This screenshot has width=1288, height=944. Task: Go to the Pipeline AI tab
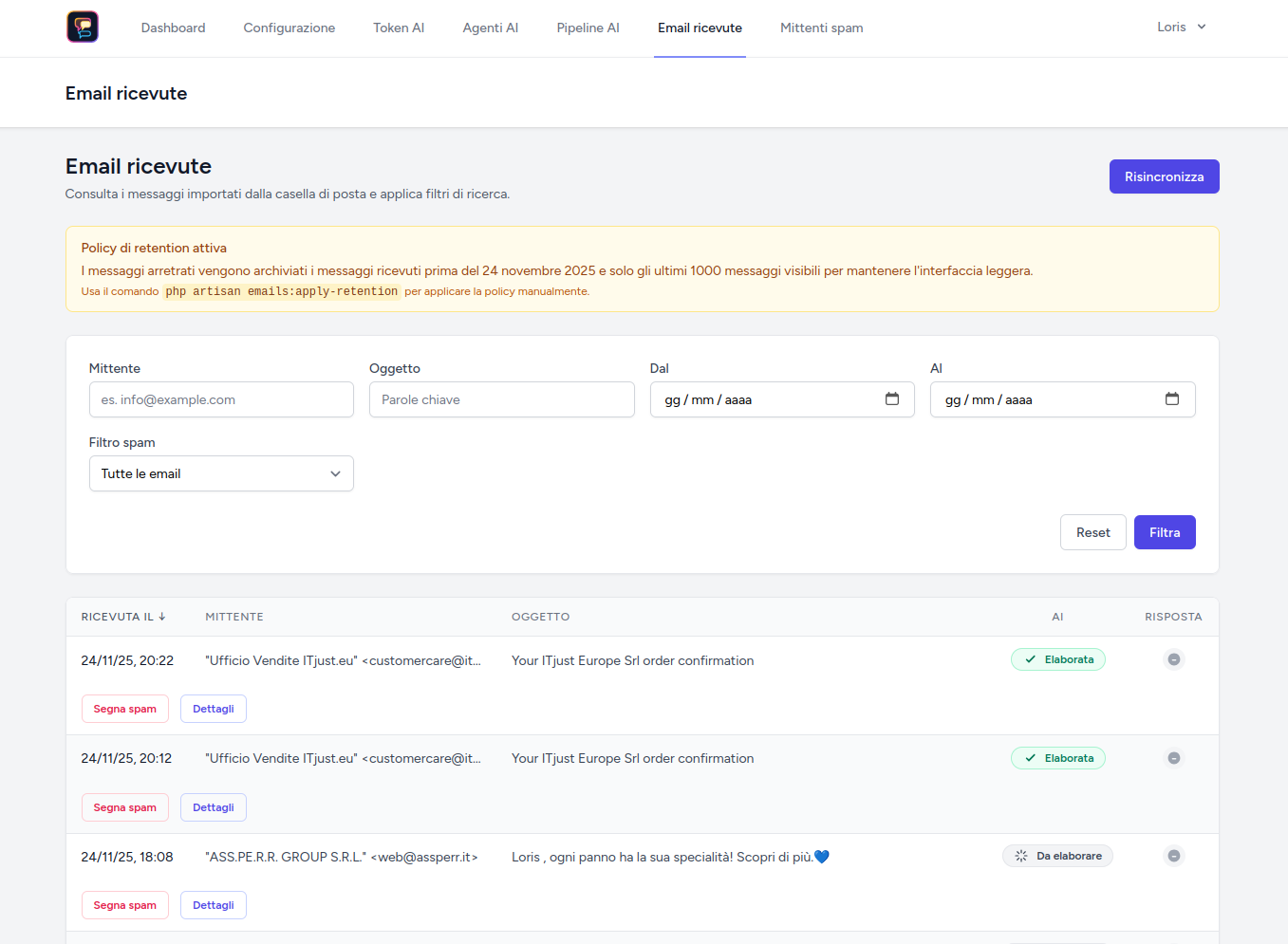coord(588,28)
